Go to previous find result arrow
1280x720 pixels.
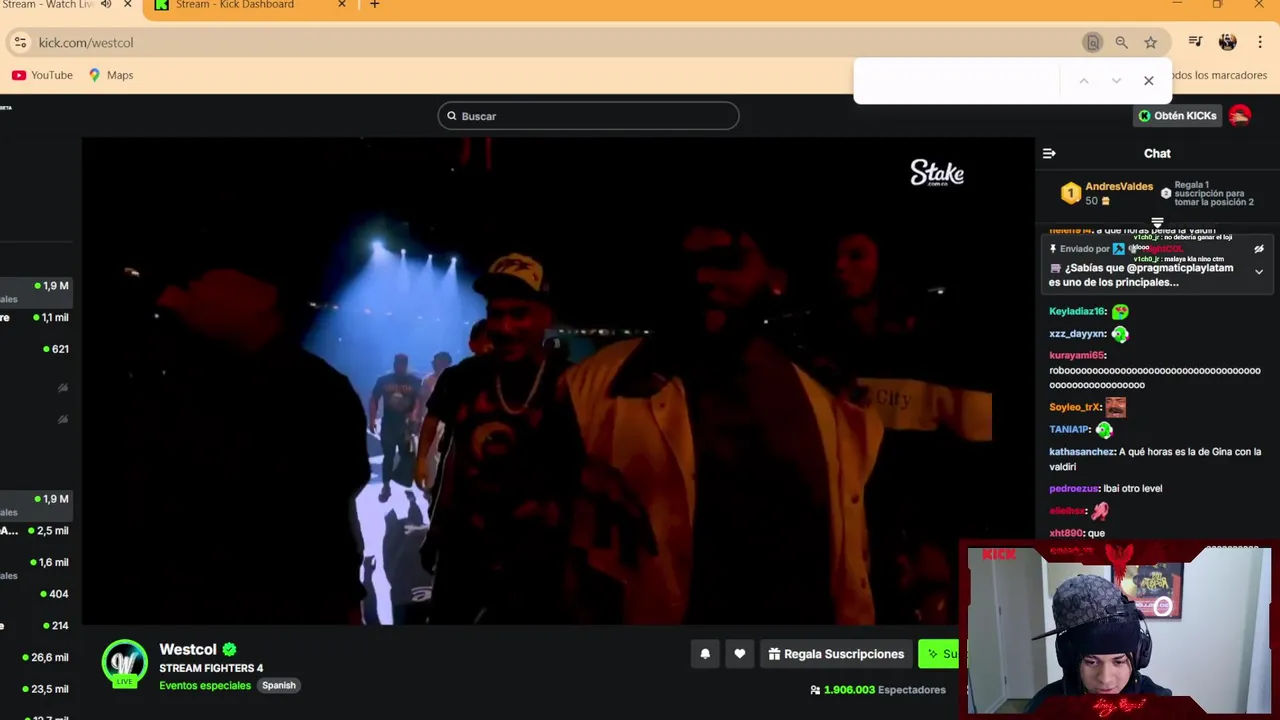(x=1084, y=81)
